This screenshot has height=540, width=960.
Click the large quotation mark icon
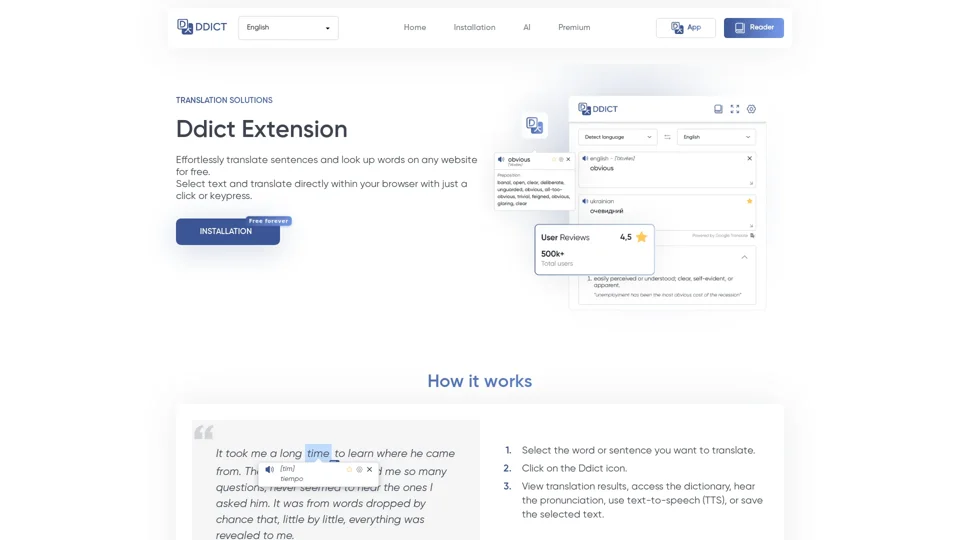click(204, 432)
